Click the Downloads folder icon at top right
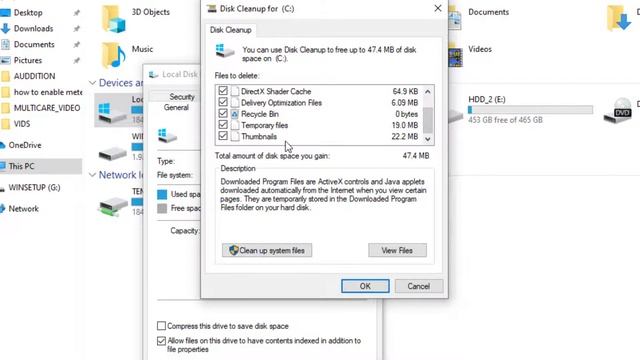640x360 pixels. point(619,18)
